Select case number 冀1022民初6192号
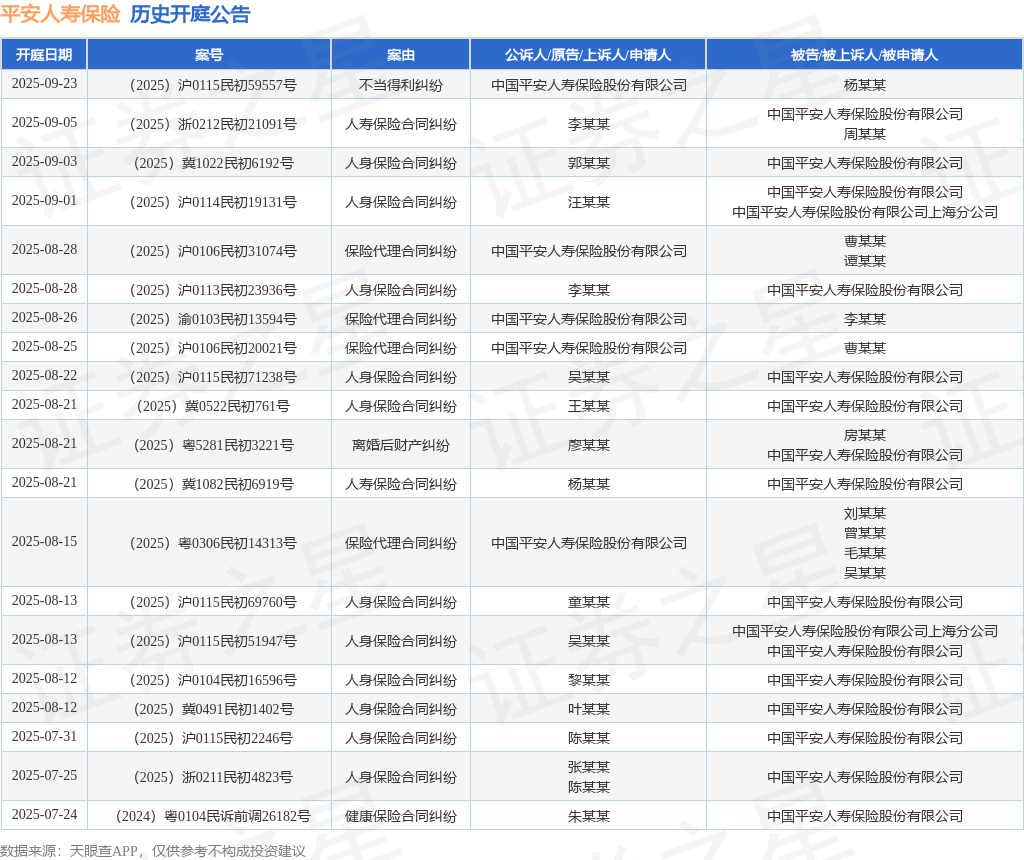The height and width of the screenshot is (860, 1024). [213, 163]
